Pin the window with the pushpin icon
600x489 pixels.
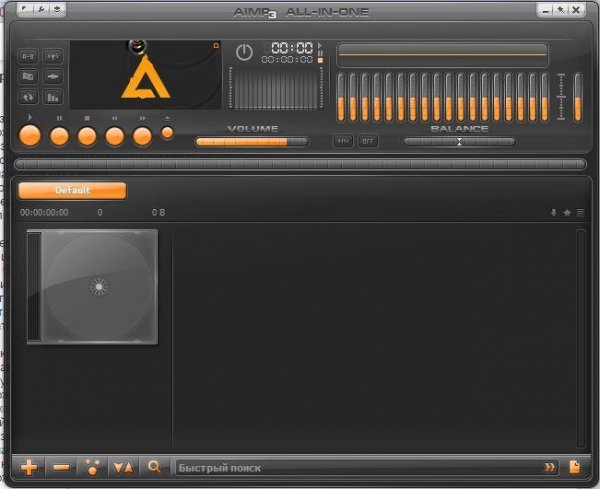tap(561, 10)
